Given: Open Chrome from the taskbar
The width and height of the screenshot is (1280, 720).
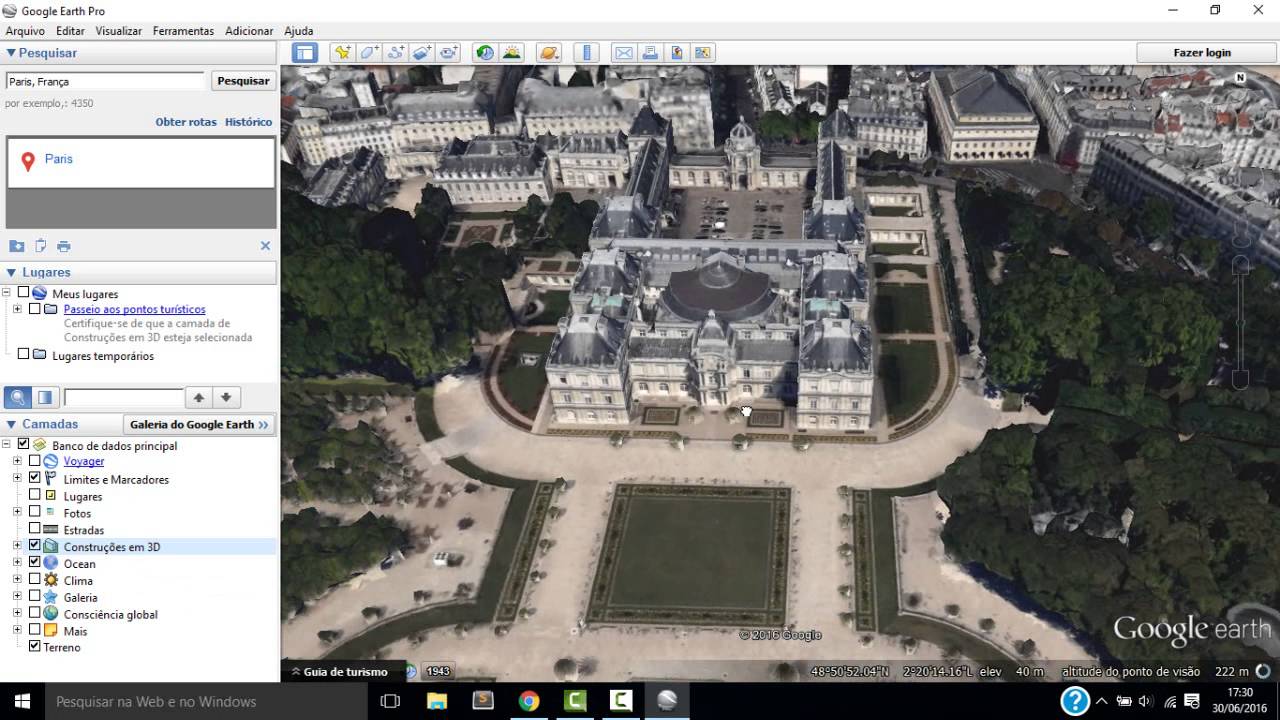Looking at the screenshot, I should (529, 701).
